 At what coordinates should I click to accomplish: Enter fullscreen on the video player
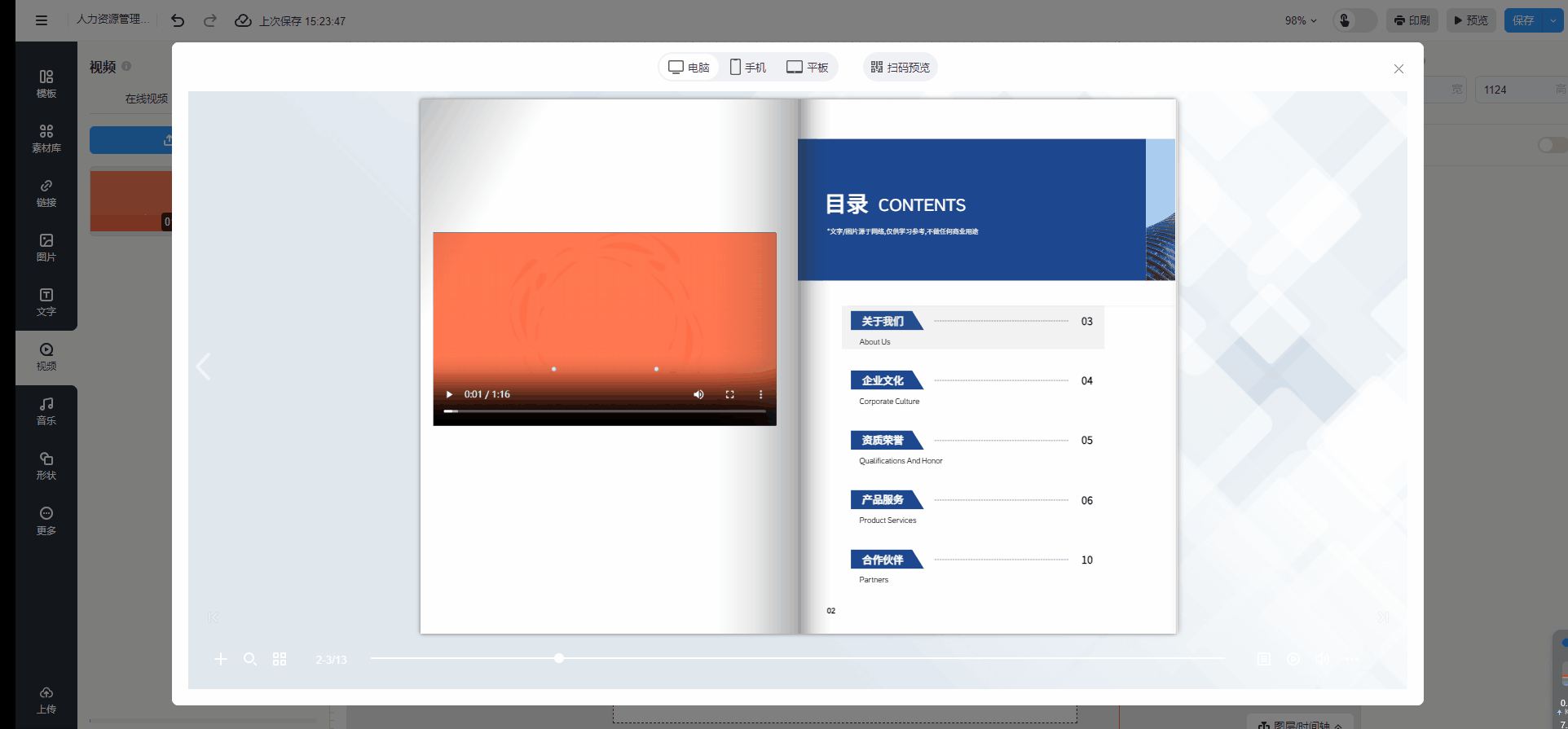pos(730,394)
